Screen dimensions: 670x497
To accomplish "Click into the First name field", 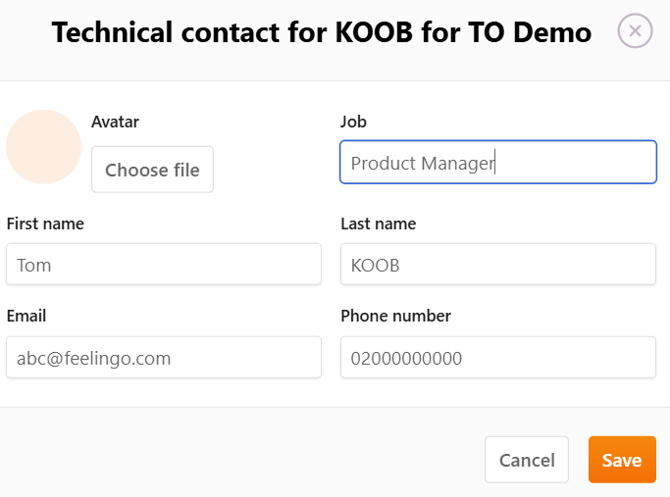I will click(x=164, y=265).
